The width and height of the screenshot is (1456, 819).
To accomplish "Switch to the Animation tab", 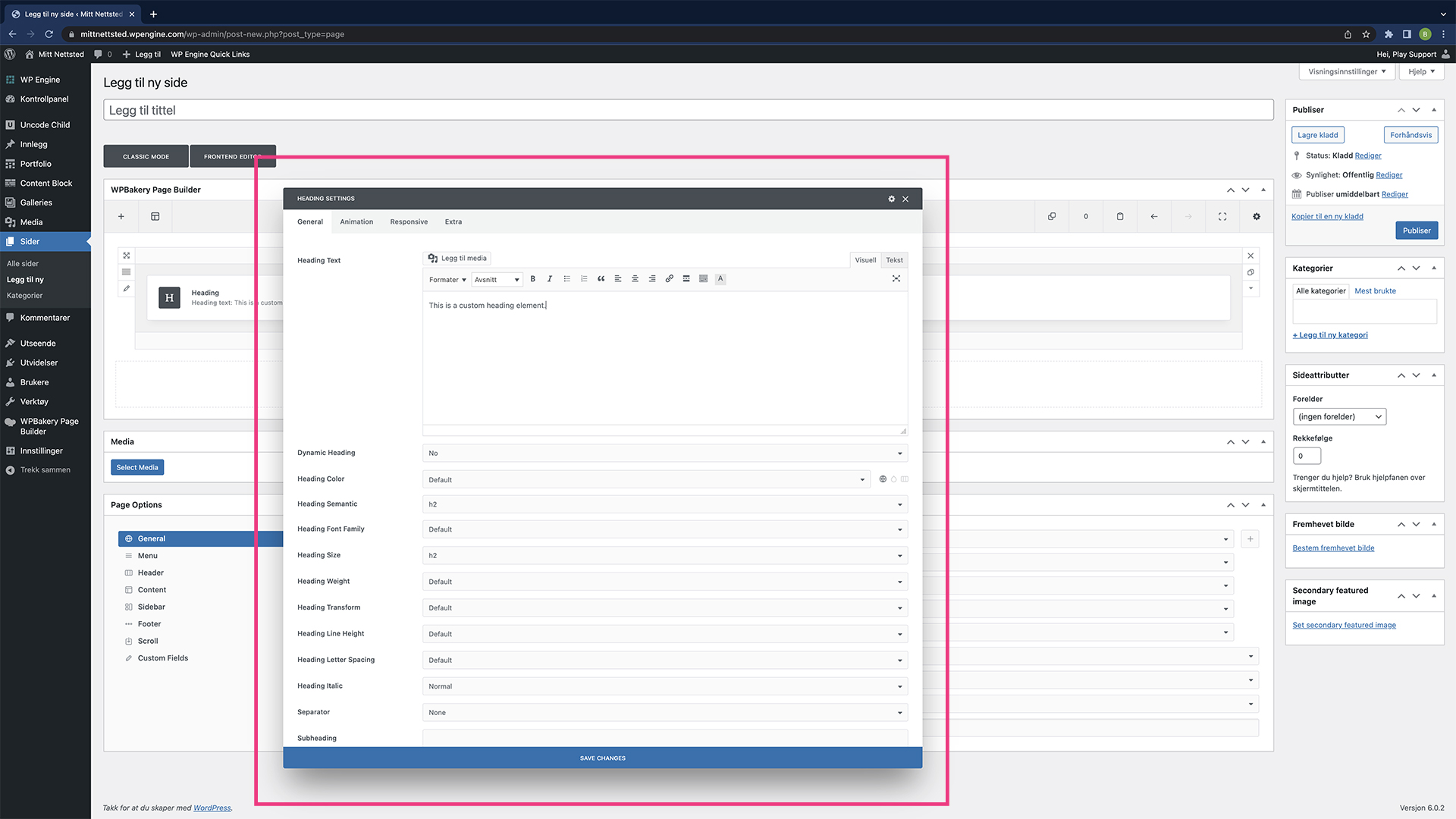I will coord(356,222).
